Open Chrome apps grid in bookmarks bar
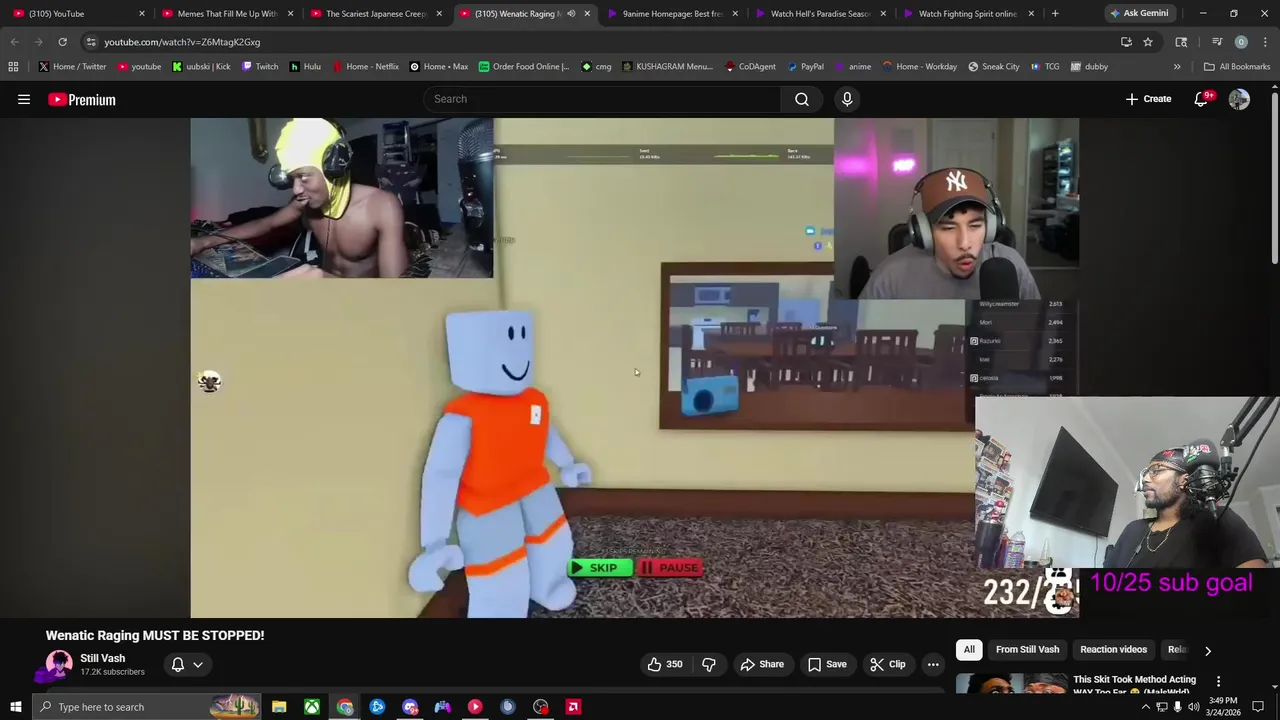This screenshot has height=720, width=1280. coord(13,67)
